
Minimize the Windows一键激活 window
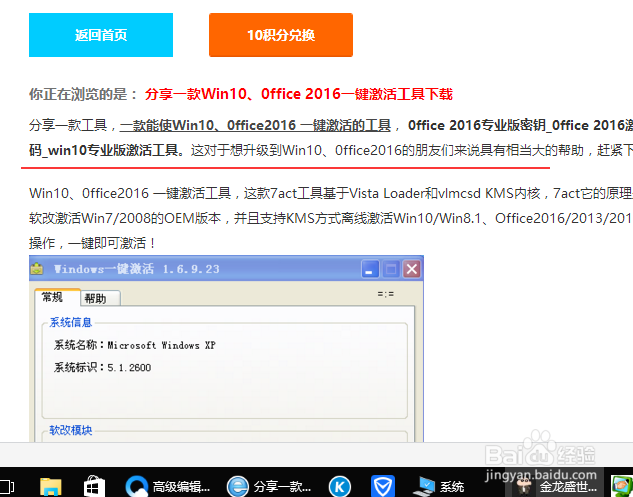[x=370, y=269]
